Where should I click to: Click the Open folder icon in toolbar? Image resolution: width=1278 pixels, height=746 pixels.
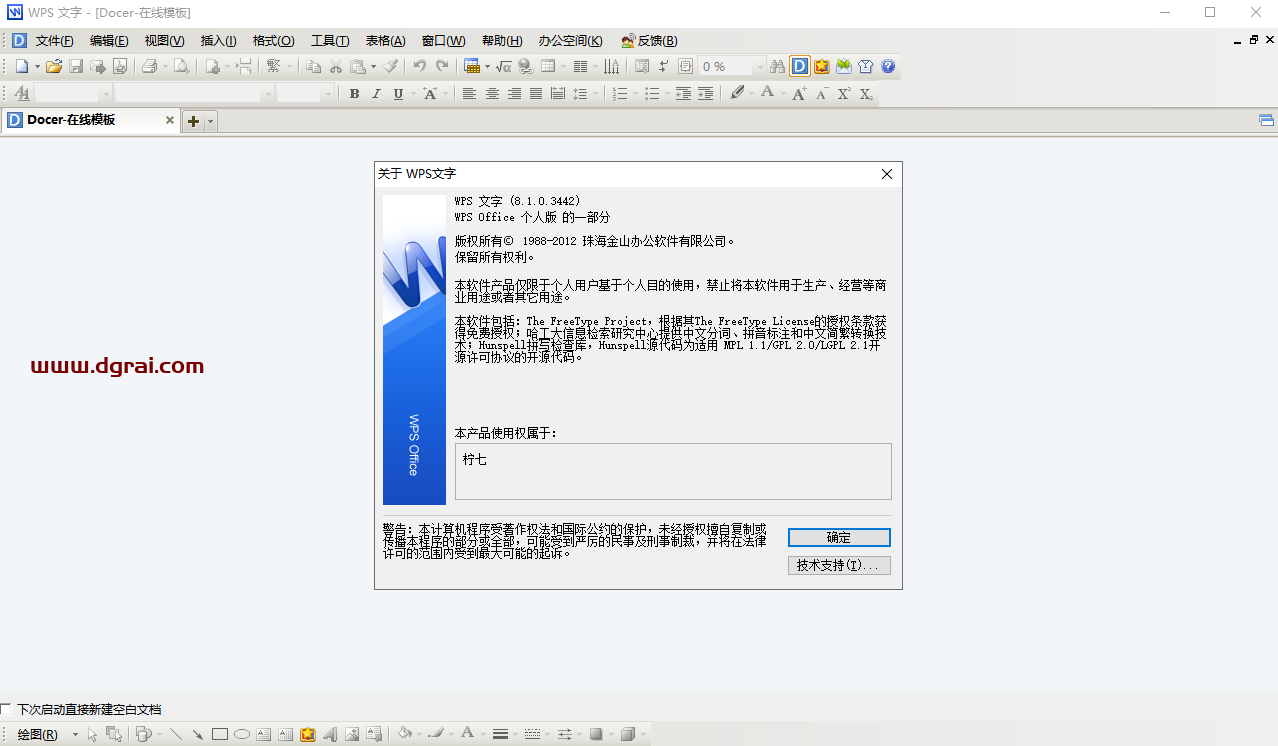click(54, 67)
